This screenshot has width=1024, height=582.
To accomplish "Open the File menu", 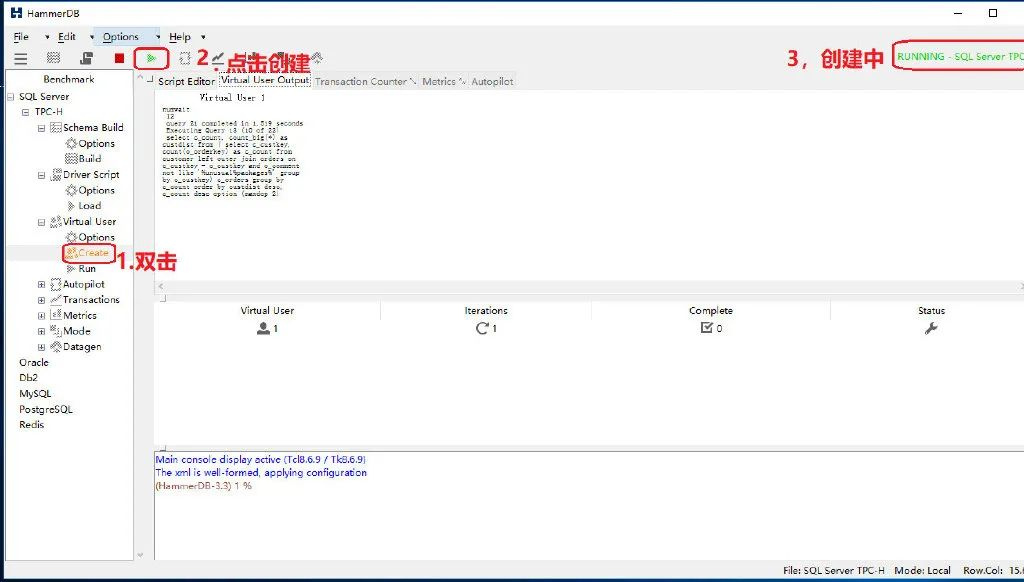I will (x=21, y=37).
